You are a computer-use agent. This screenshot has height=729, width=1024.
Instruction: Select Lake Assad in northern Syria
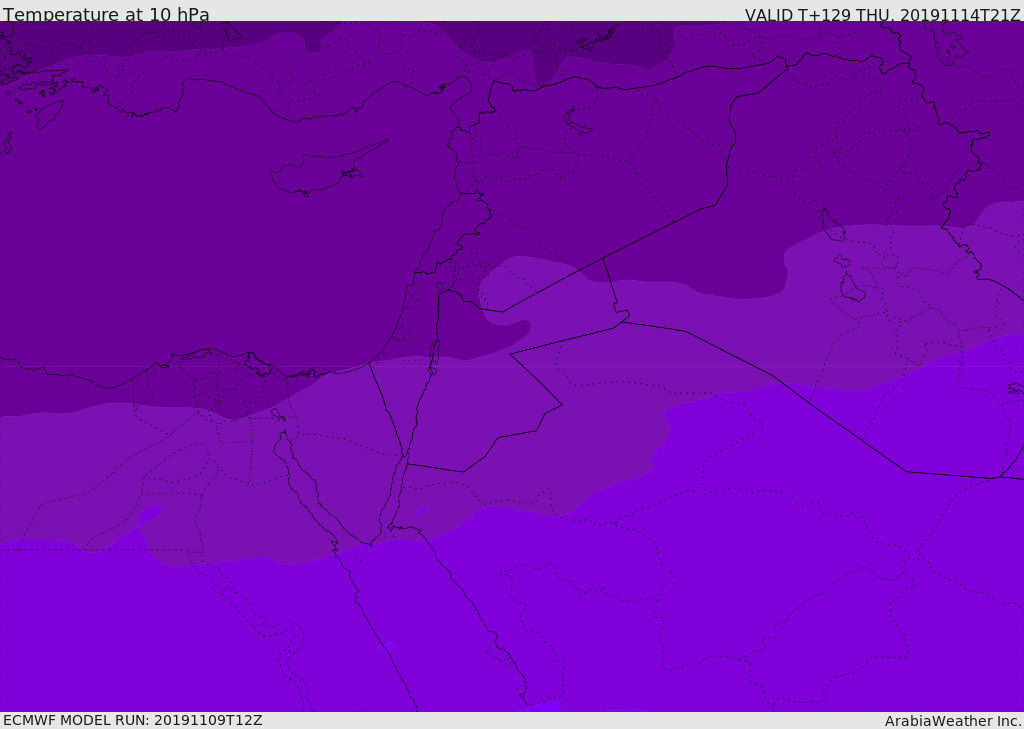(x=578, y=121)
